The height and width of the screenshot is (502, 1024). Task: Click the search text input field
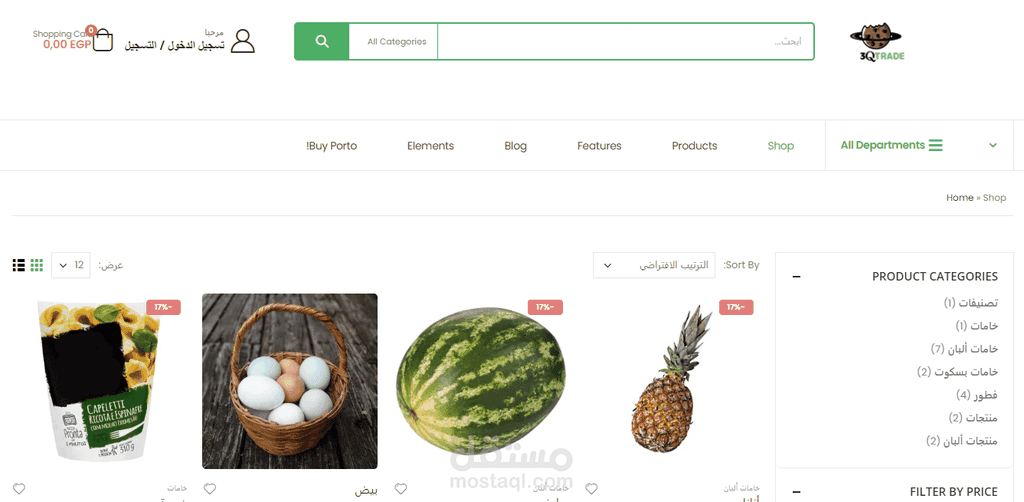626,41
